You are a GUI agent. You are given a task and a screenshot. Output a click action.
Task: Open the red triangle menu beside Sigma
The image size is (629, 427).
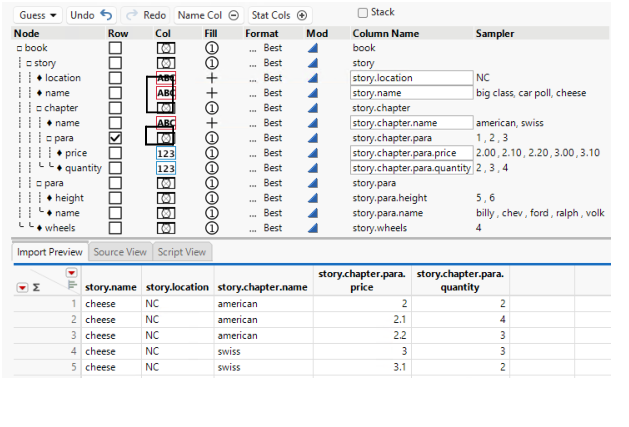click(22, 288)
